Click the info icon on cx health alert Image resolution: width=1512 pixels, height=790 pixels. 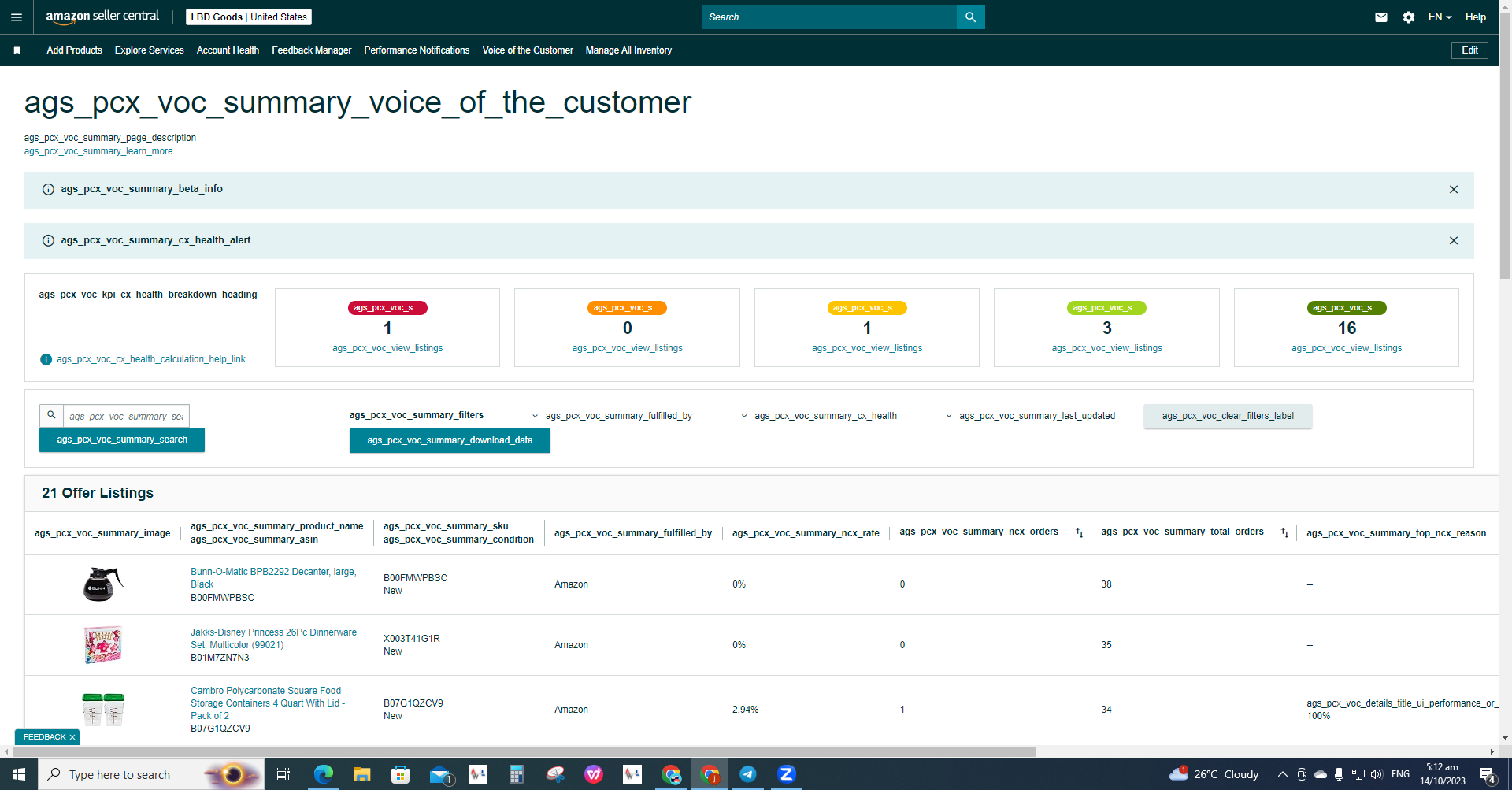pos(48,240)
